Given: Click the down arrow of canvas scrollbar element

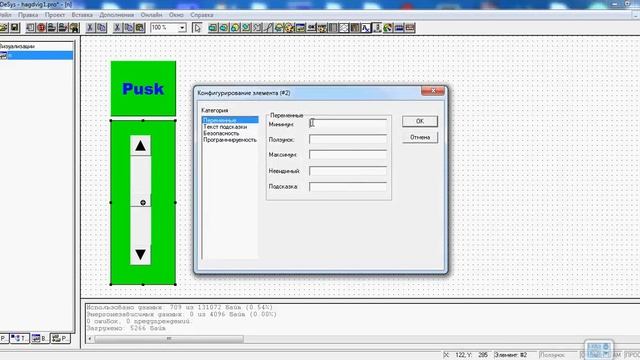Looking at the screenshot, I should pos(140,255).
